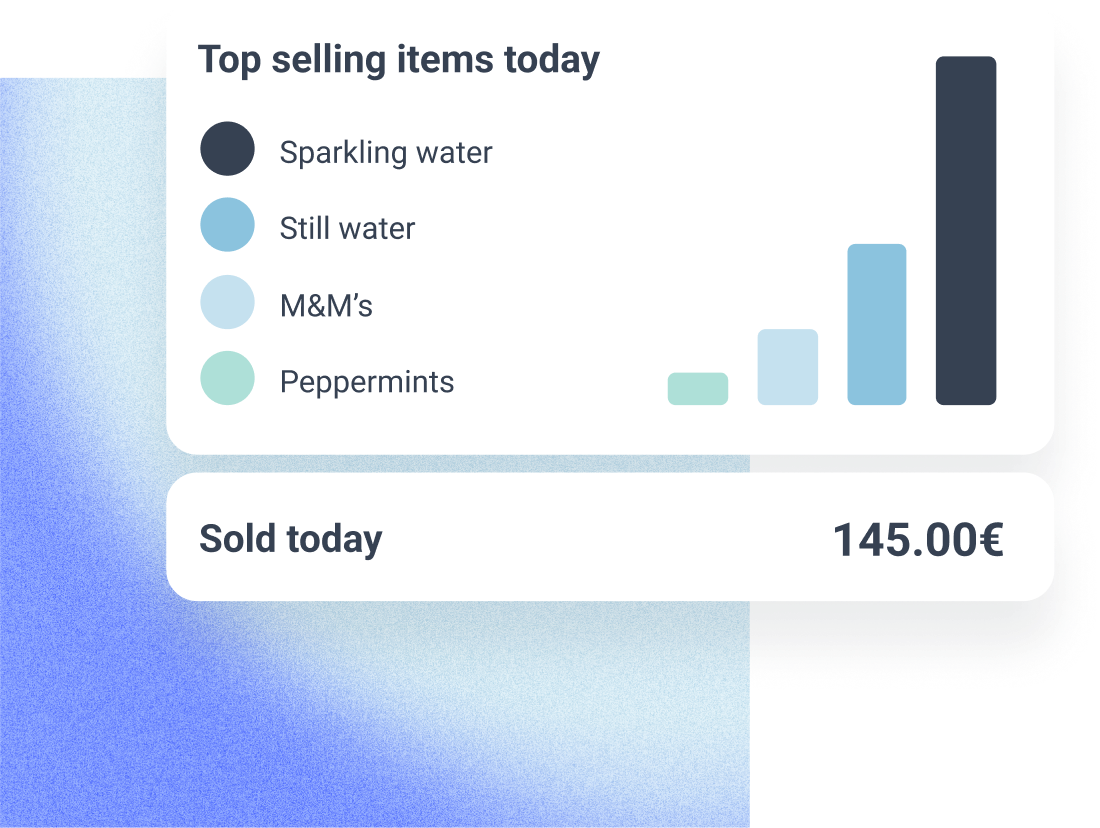
Task: Click the Sparkling water label
Action: pyautogui.click(x=386, y=153)
